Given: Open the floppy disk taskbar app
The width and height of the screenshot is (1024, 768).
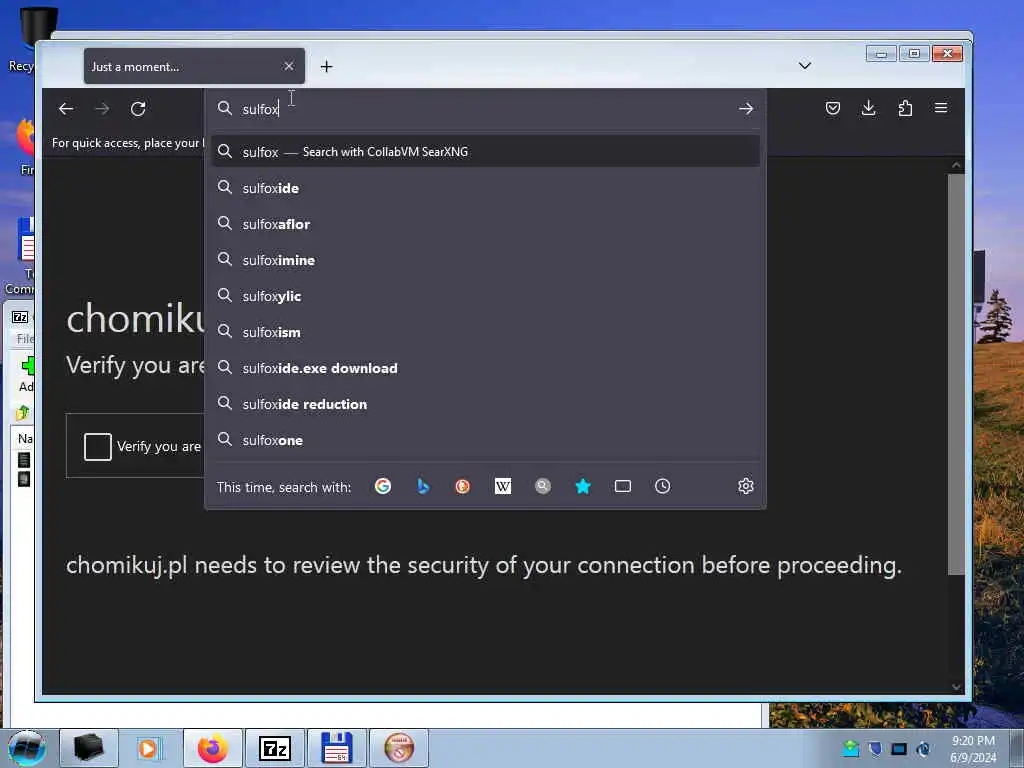Looking at the screenshot, I should point(337,748).
